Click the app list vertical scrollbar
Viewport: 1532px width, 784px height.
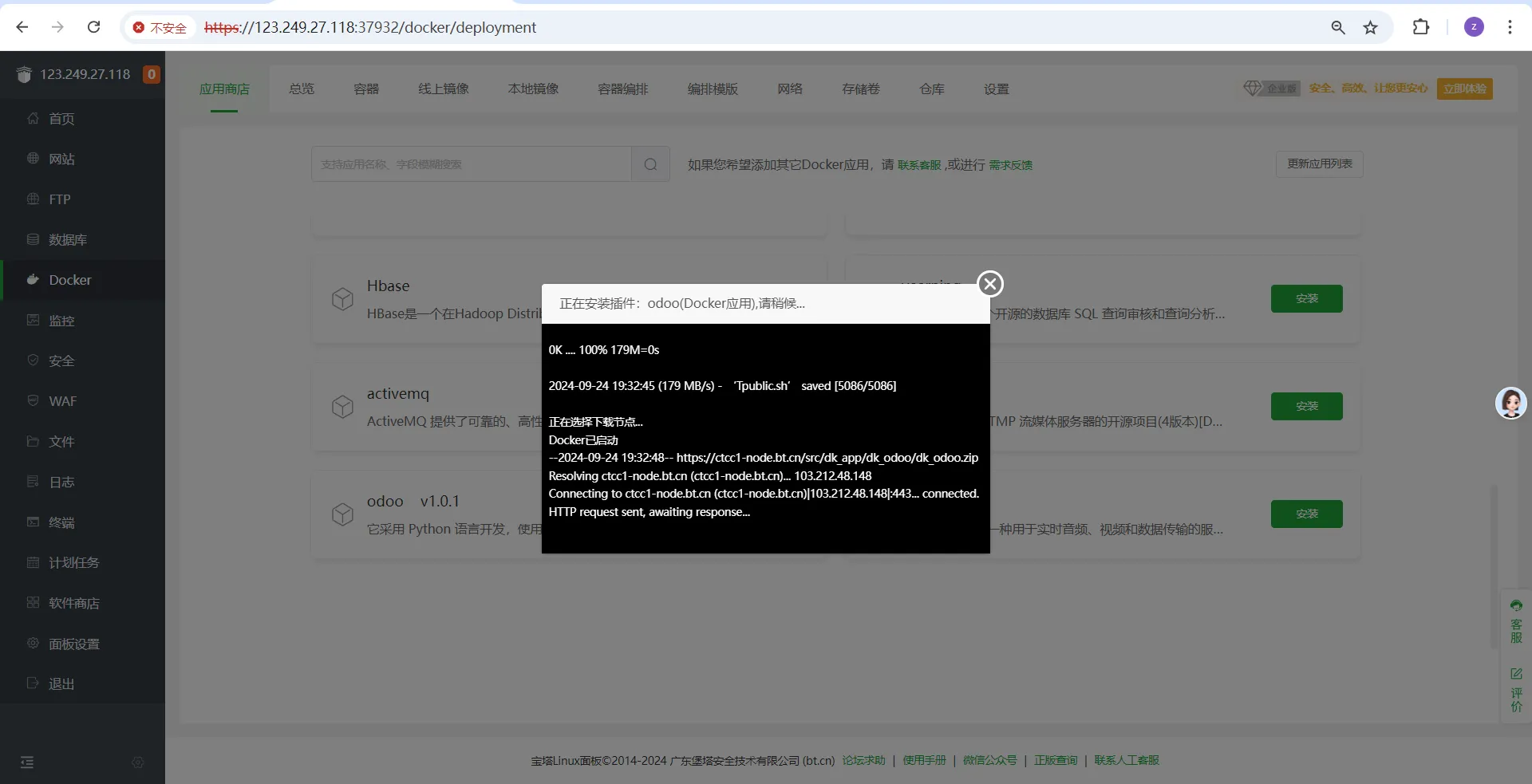click(1494, 566)
